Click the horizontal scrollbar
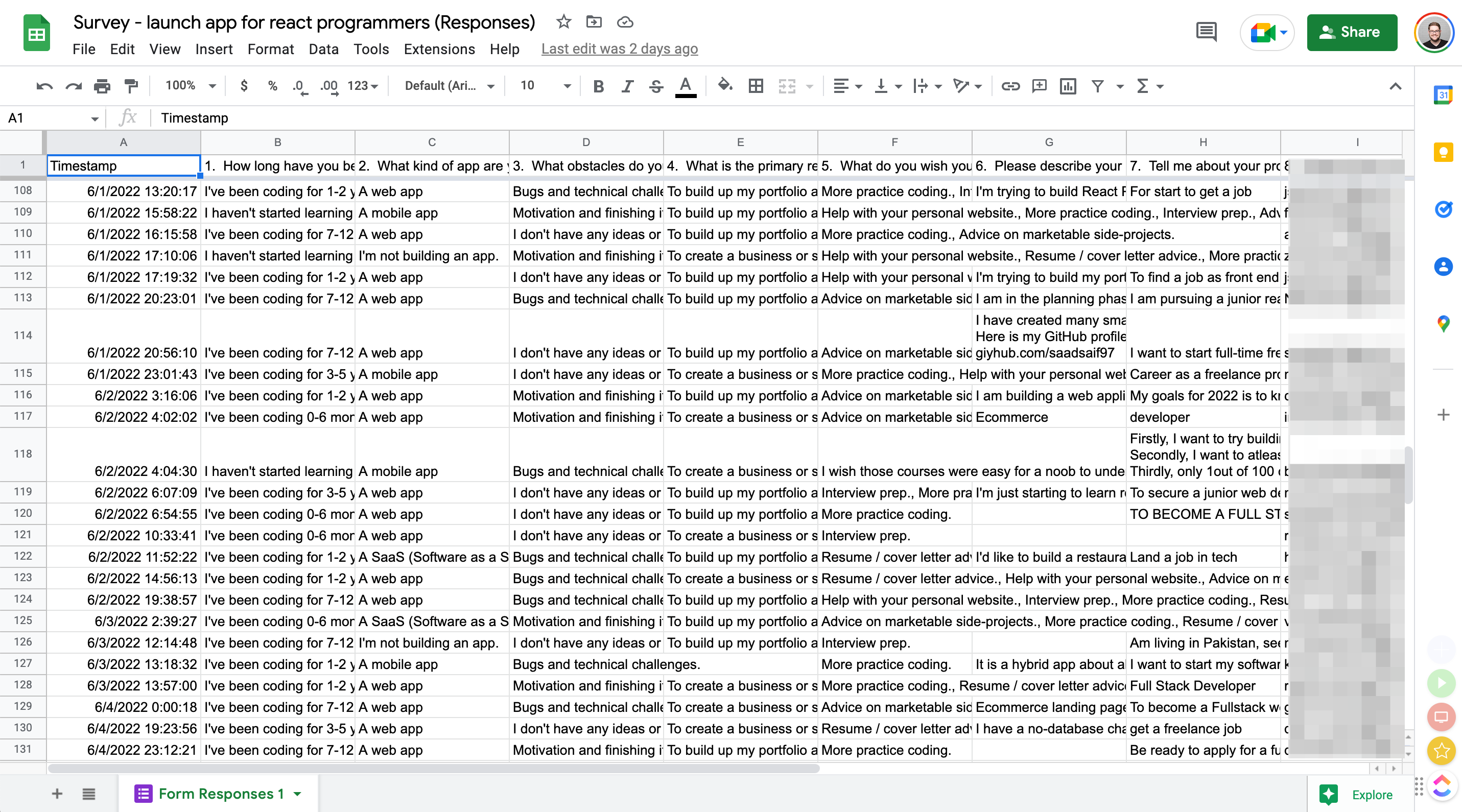This screenshot has height=812, width=1462. [434, 768]
